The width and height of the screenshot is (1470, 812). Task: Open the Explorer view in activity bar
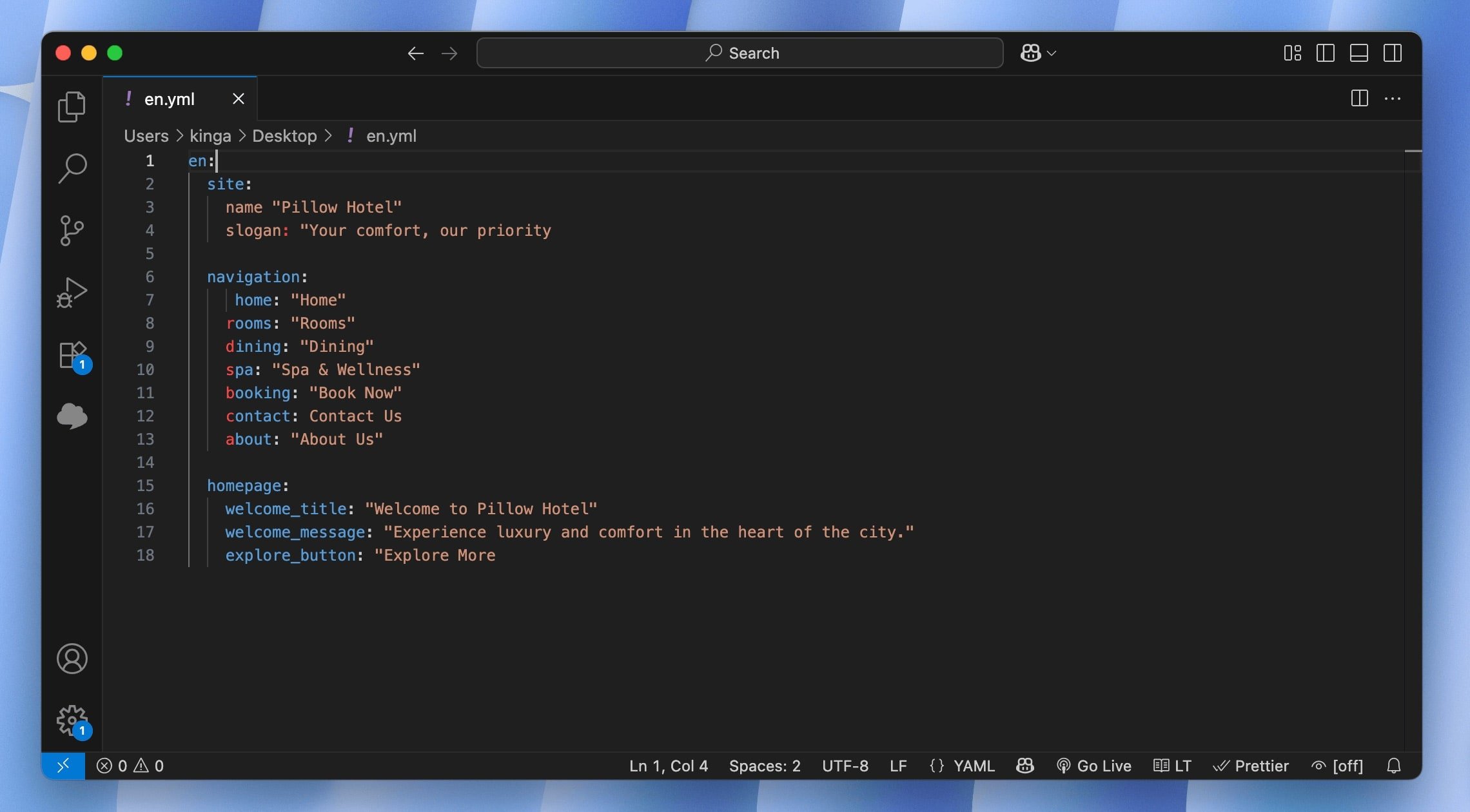(x=72, y=106)
